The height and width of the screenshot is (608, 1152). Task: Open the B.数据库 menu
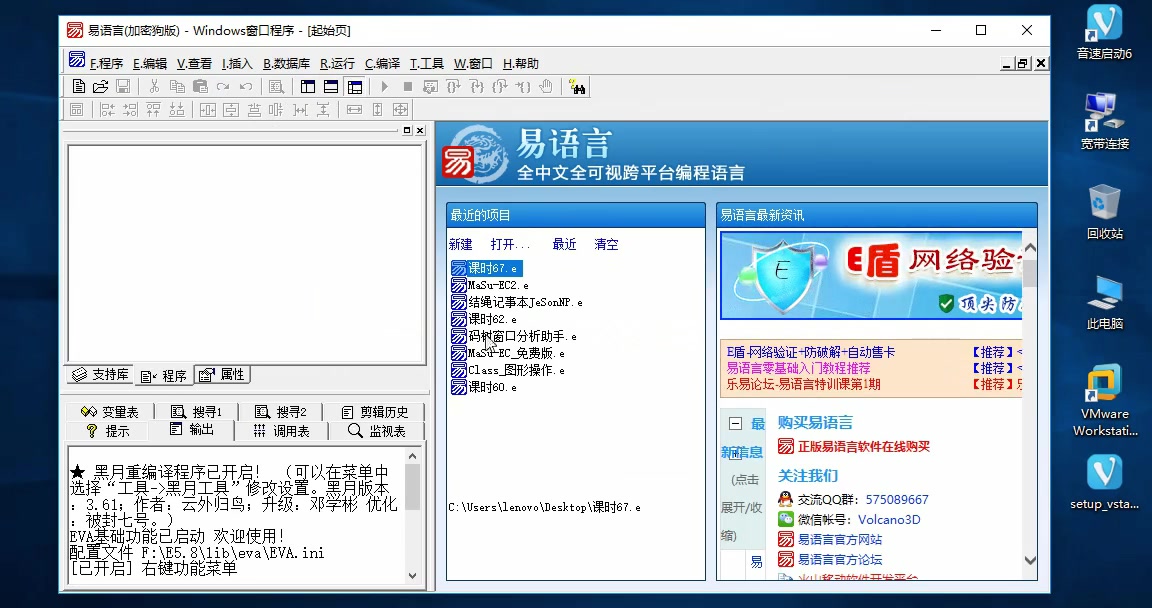point(287,64)
